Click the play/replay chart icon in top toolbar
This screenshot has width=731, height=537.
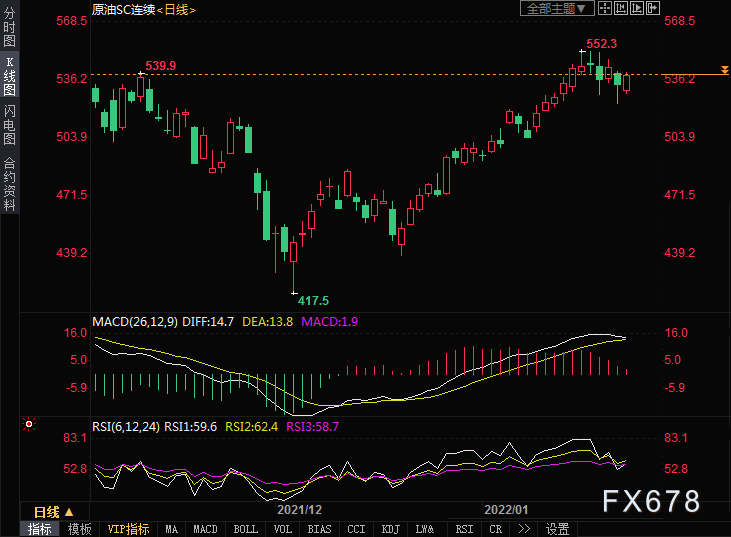638,9
